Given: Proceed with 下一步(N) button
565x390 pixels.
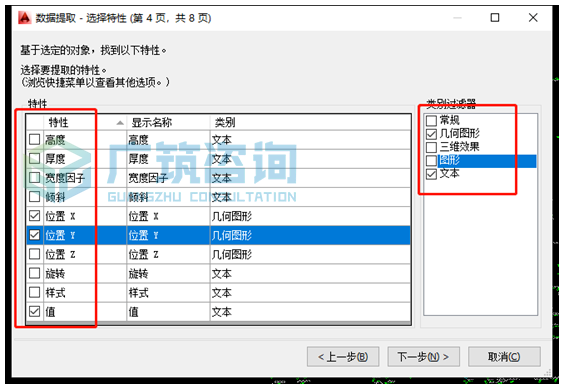Looking at the screenshot, I should click(x=423, y=357).
